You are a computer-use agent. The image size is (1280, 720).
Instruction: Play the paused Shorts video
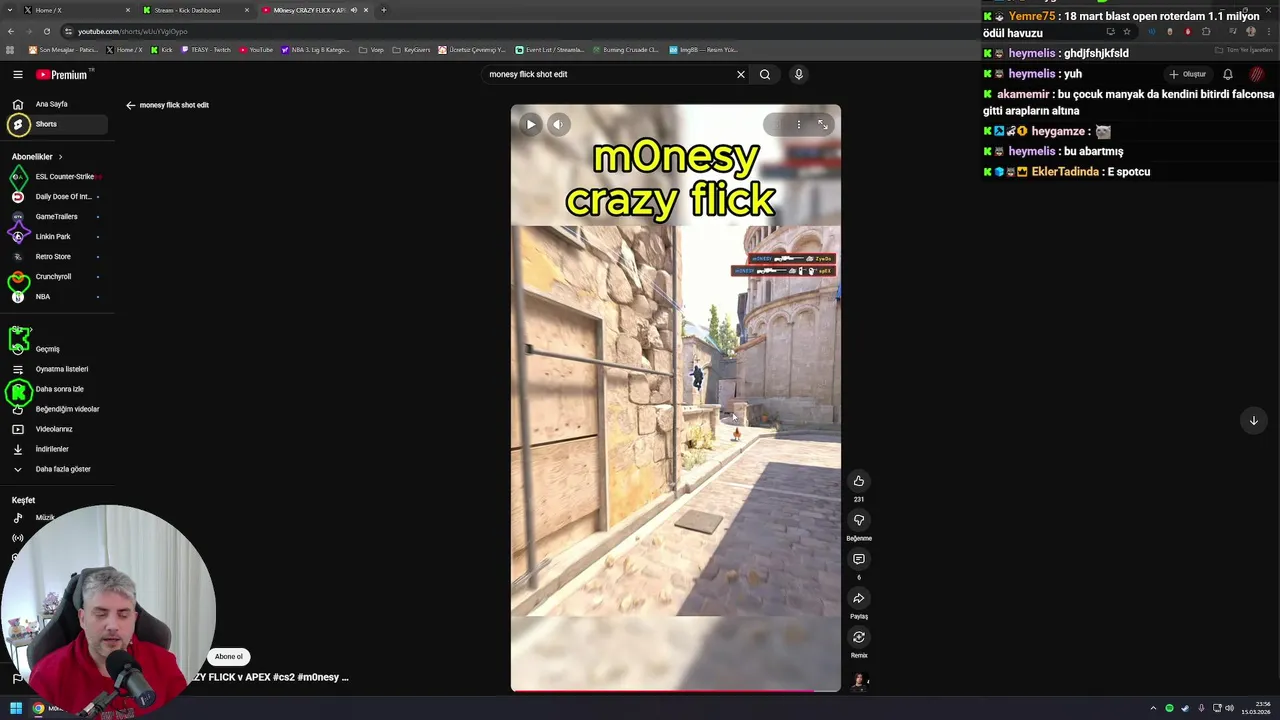[531, 124]
